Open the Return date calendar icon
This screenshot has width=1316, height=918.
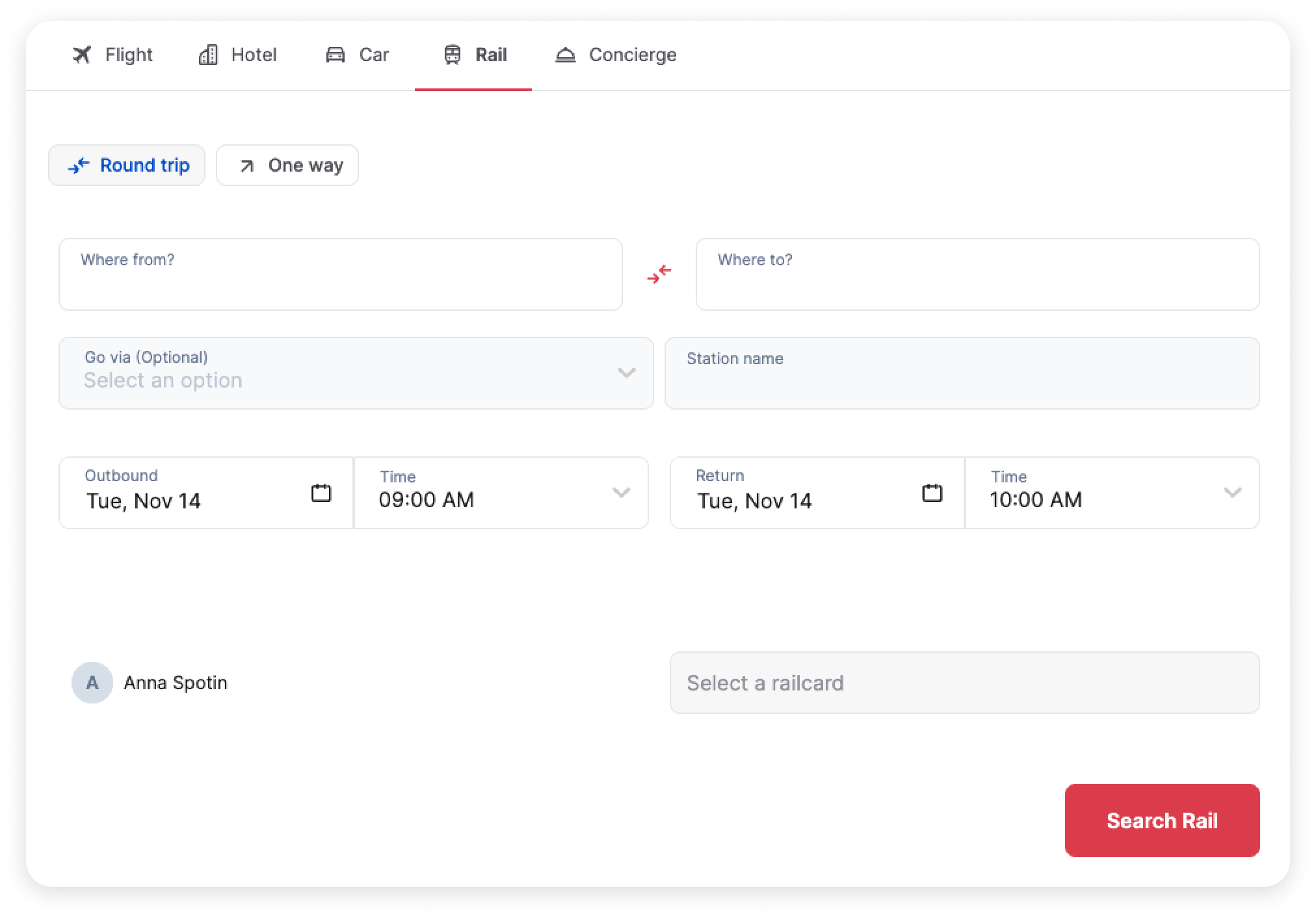932,493
